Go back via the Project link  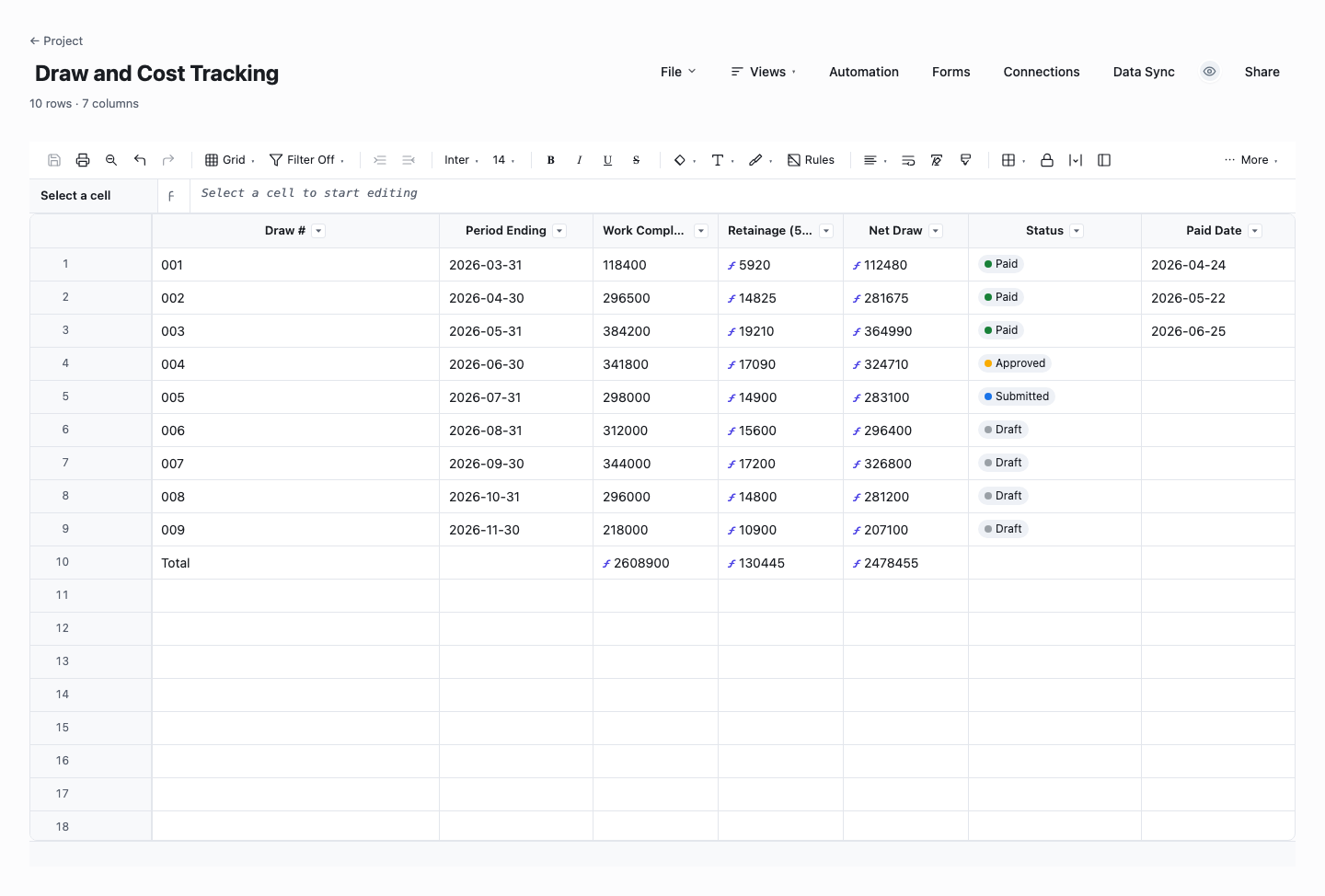click(56, 40)
